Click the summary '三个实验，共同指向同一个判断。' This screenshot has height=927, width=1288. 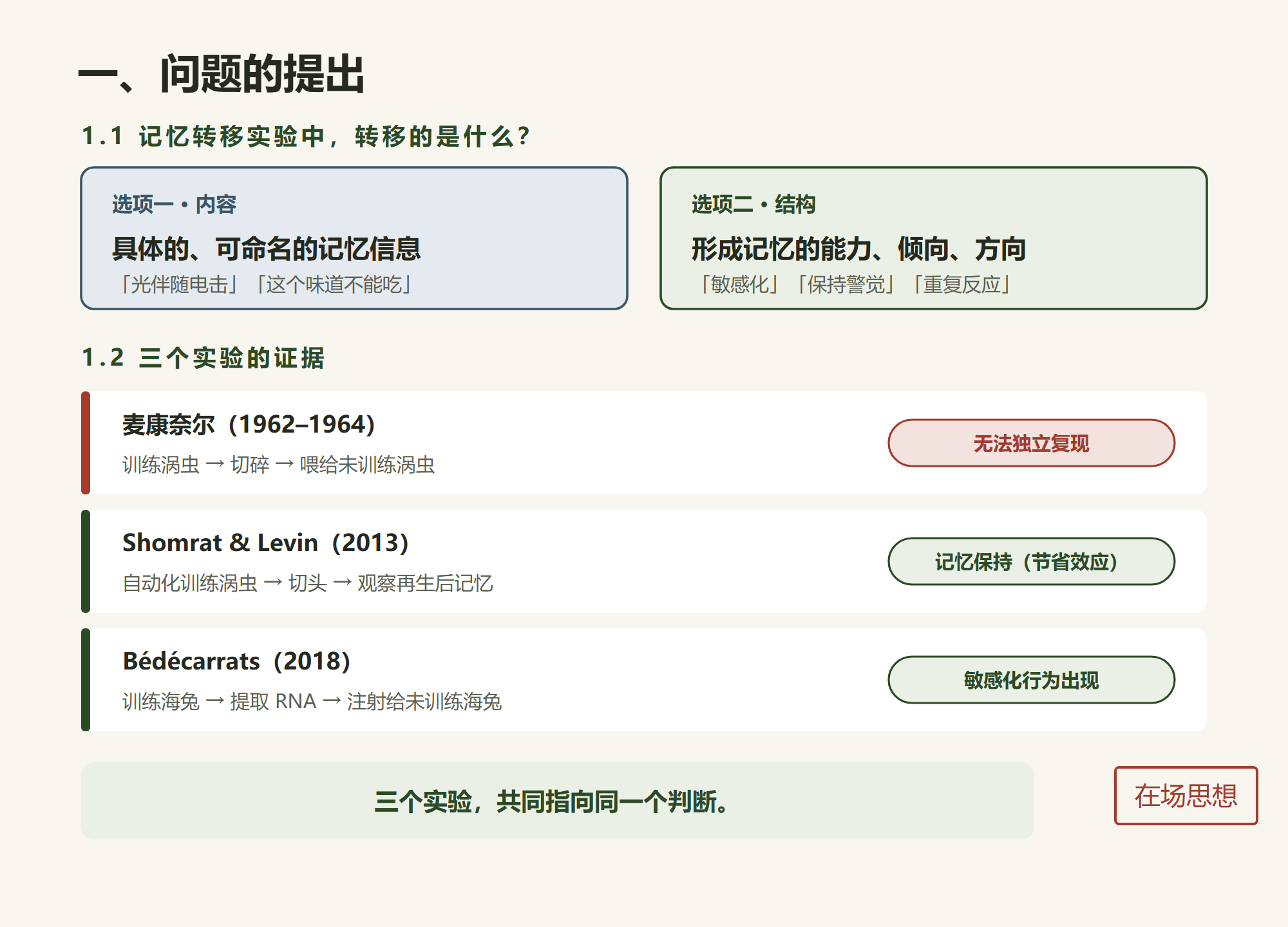(552, 801)
